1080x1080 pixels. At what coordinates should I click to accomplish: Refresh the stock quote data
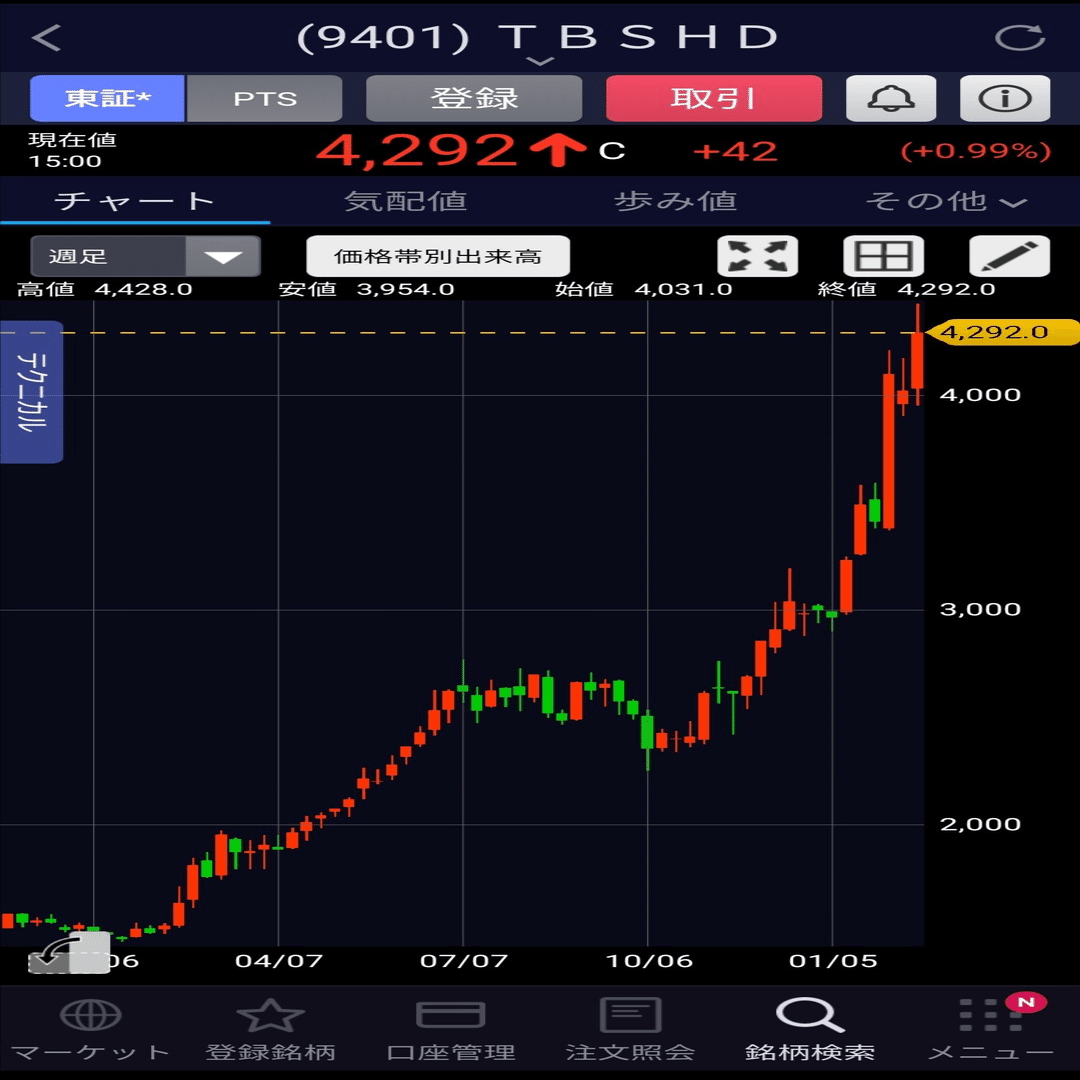[x=1020, y=37]
